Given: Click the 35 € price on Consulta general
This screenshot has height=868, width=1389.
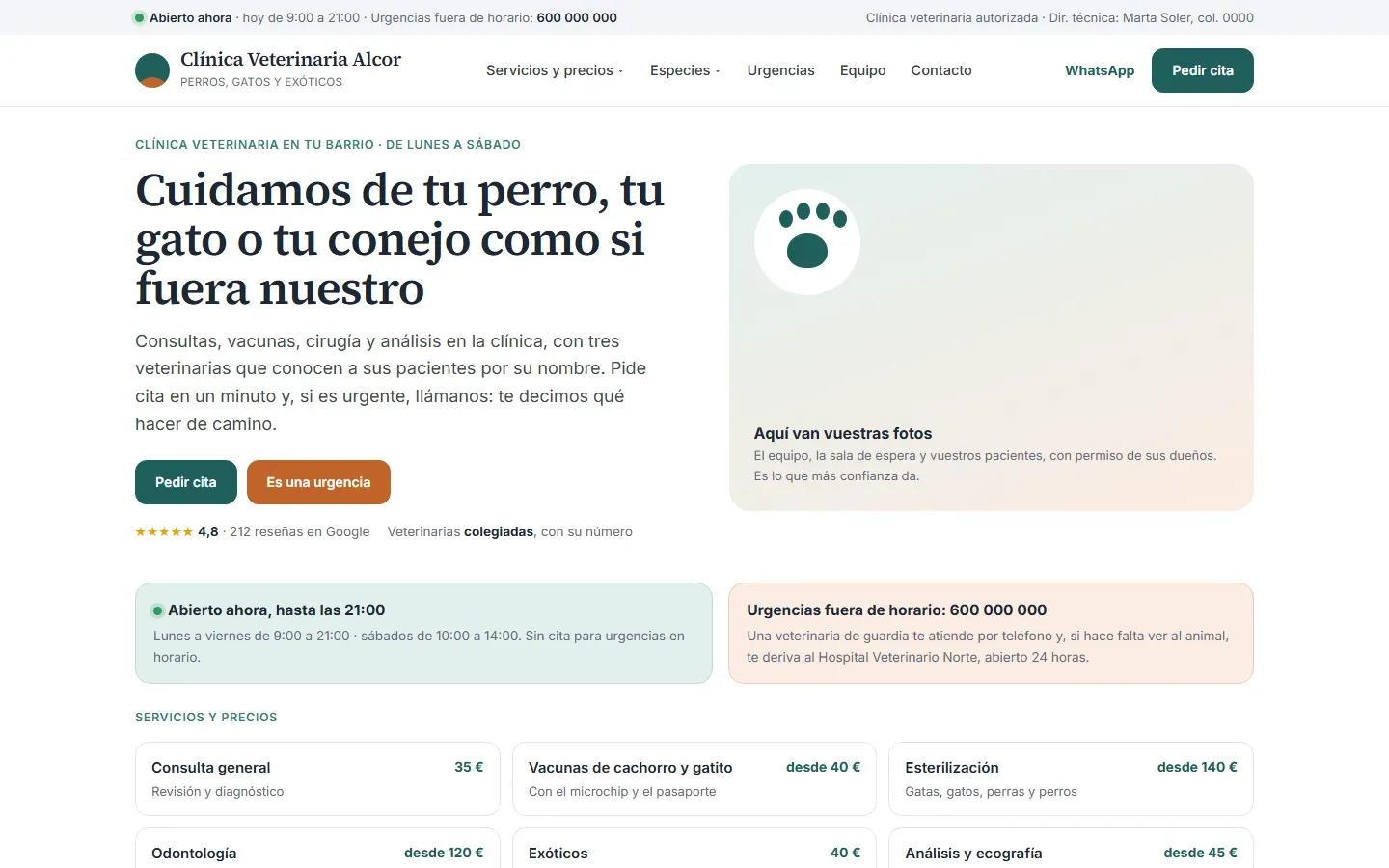Looking at the screenshot, I should pos(469,767).
